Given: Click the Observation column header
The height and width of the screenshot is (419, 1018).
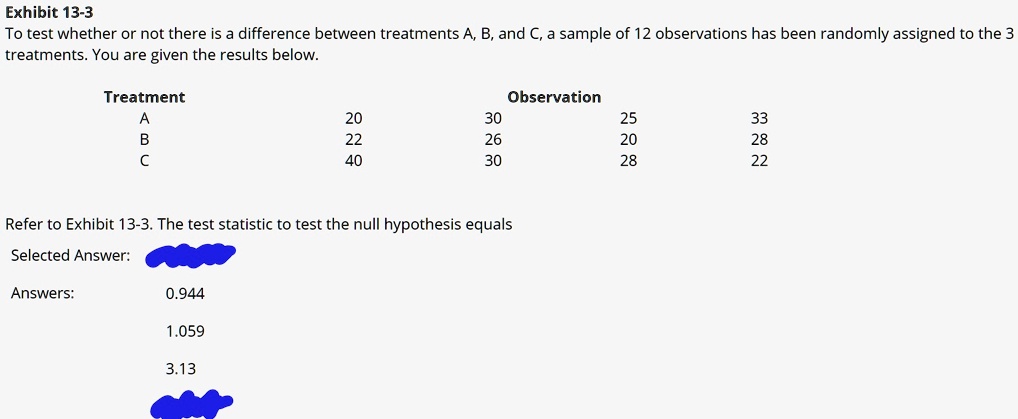Looking at the screenshot, I should (x=554, y=97).
